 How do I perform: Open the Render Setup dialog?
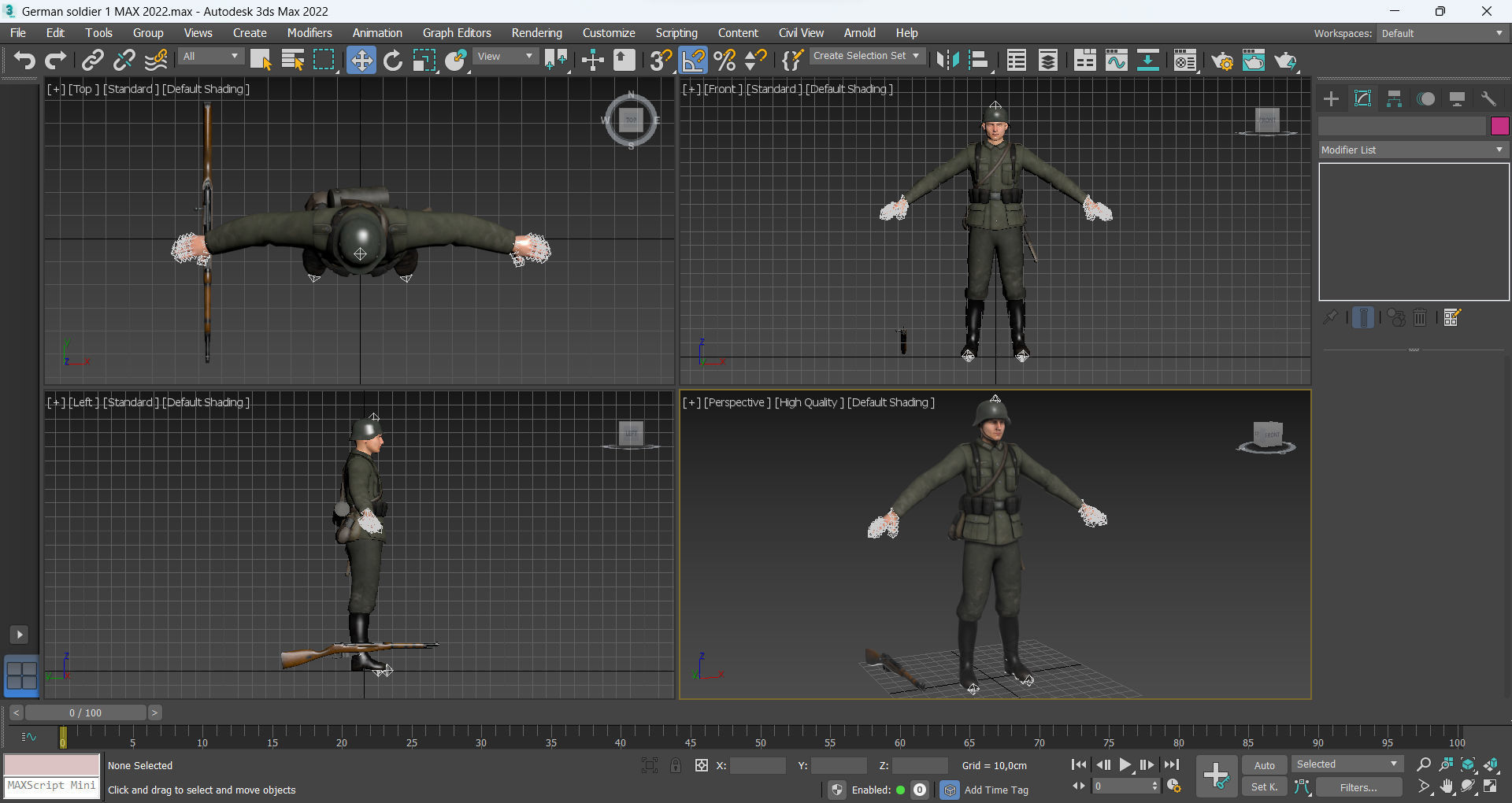pos(1222,60)
